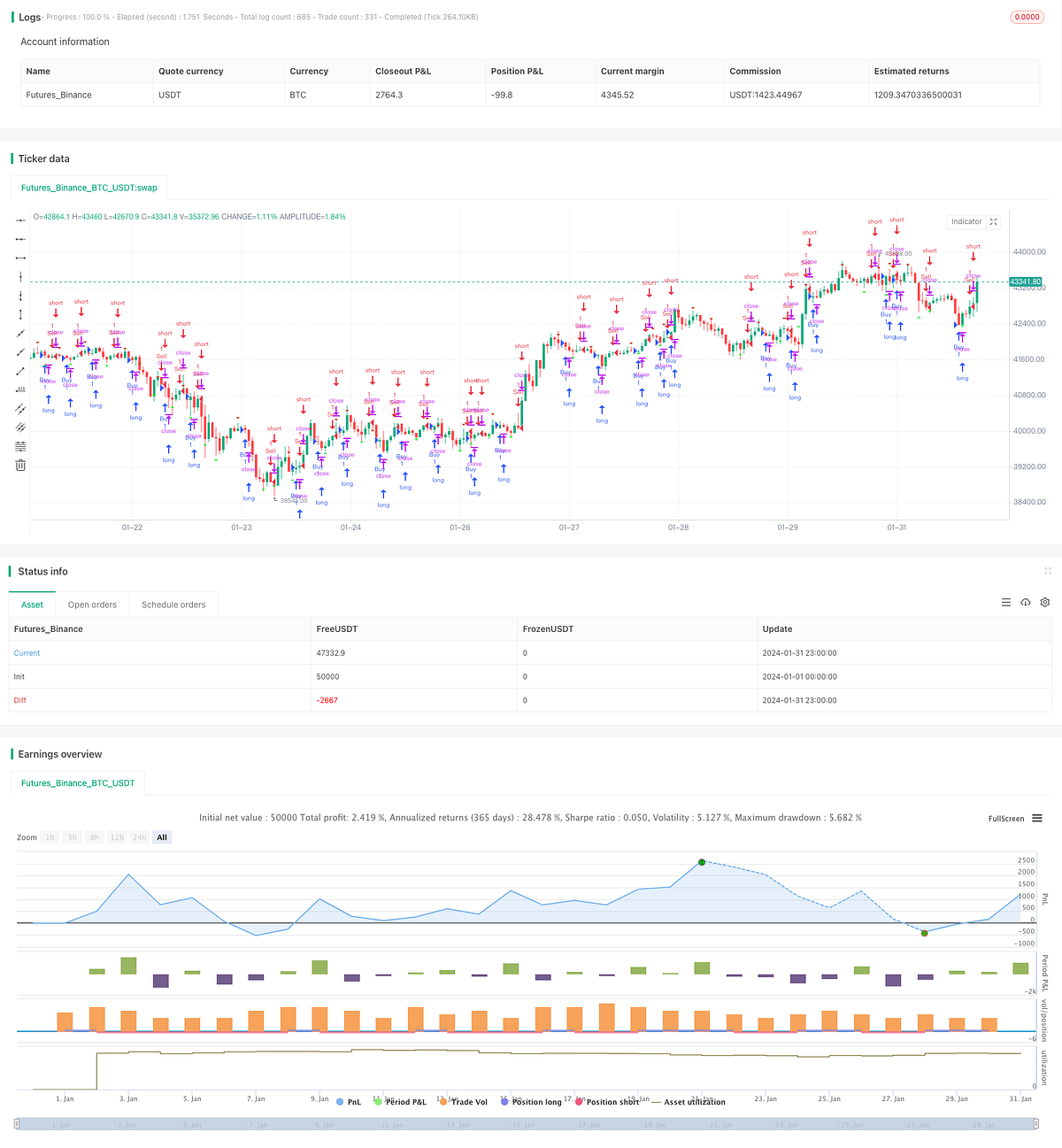Click the Estimated returns column header

point(912,72)
